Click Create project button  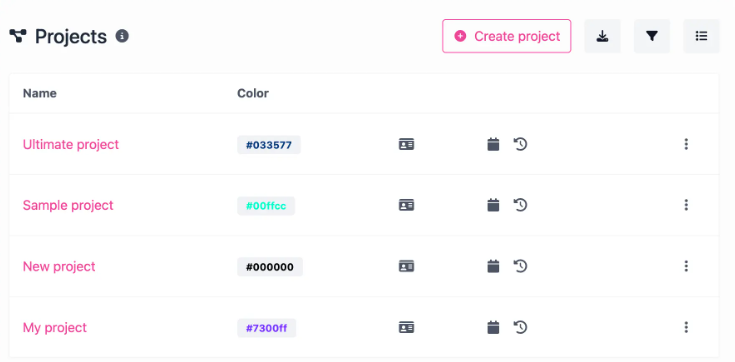(x=507, y=36)
